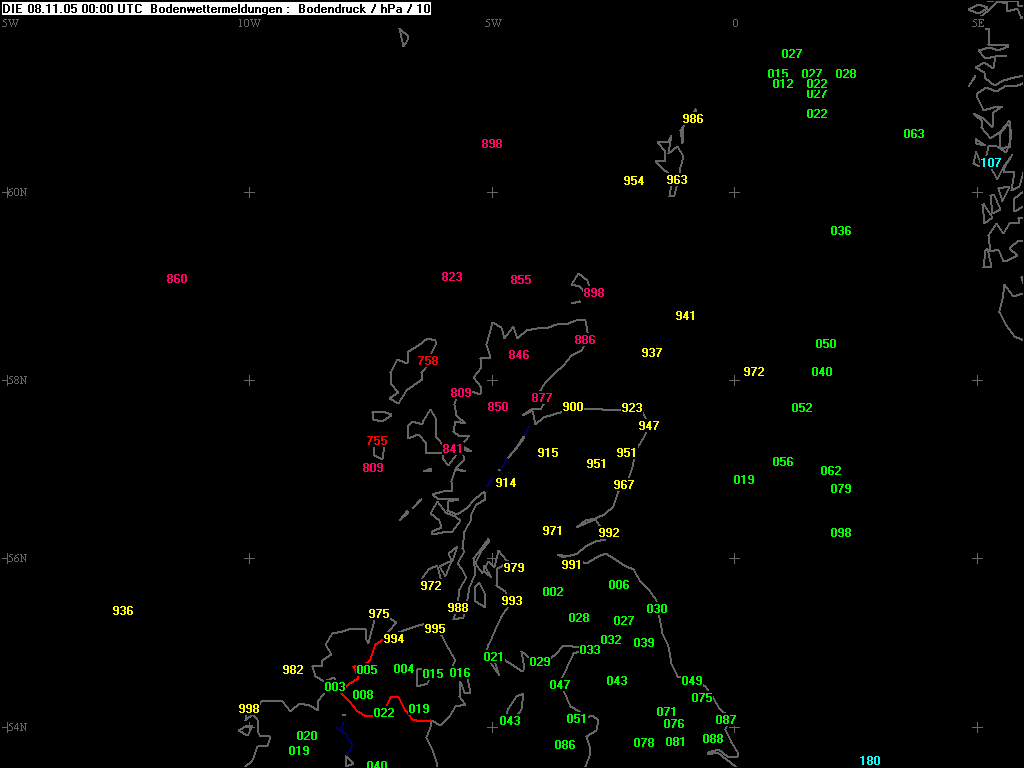Click the Bodenwettermeldungen title header
This screenshot has width=1024, height=768.
click(216, 8)
